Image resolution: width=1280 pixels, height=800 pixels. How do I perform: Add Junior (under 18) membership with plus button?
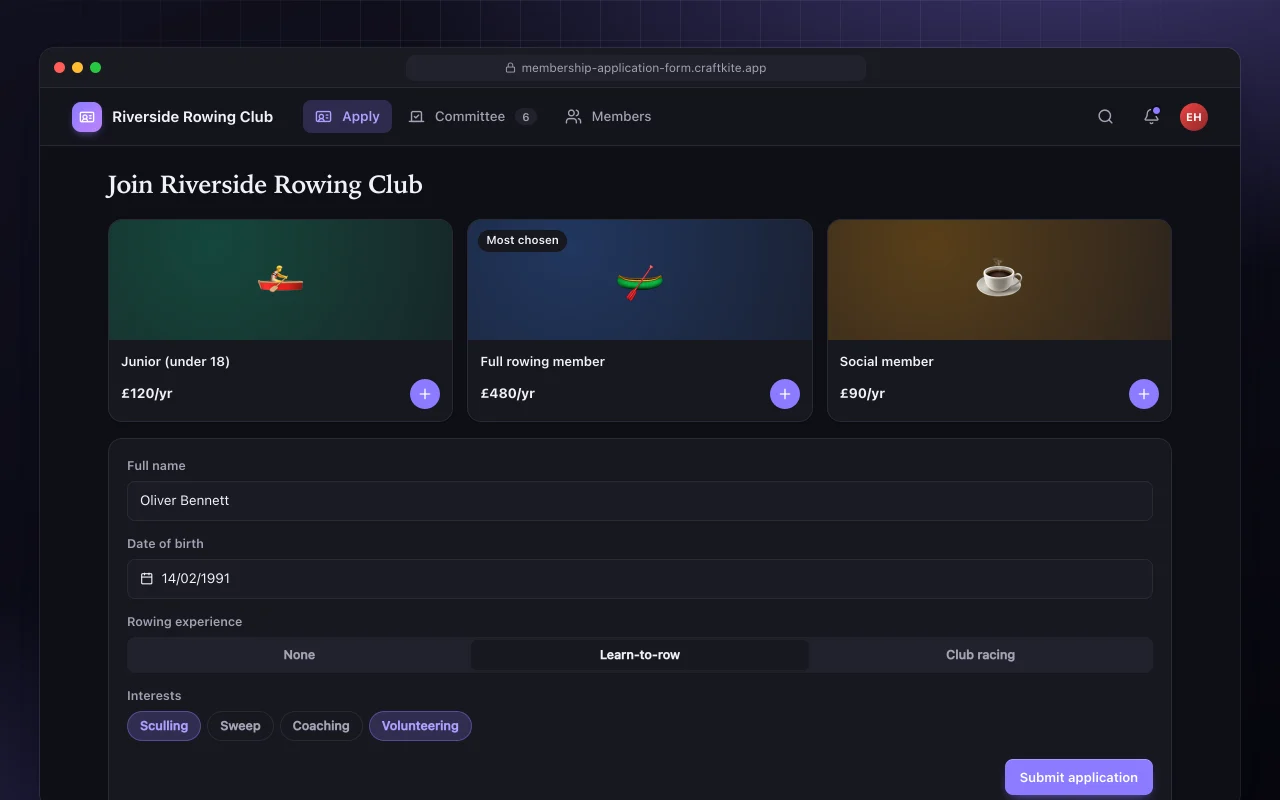425,394
